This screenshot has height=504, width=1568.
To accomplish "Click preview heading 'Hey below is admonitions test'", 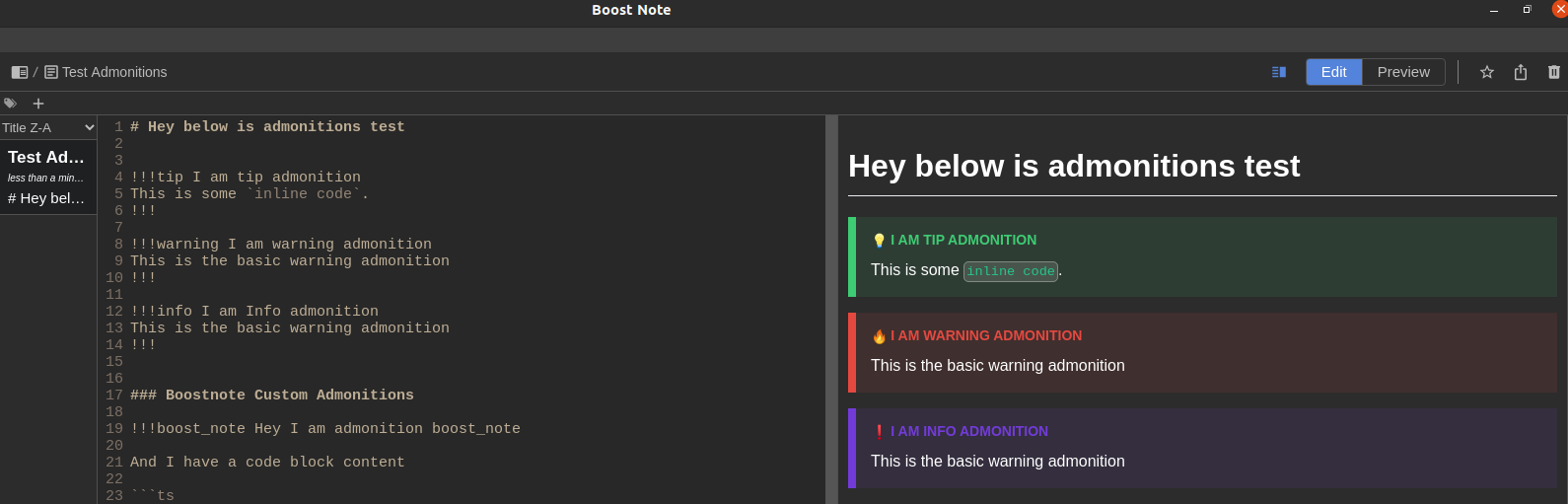I will (x=1074, y=166).
